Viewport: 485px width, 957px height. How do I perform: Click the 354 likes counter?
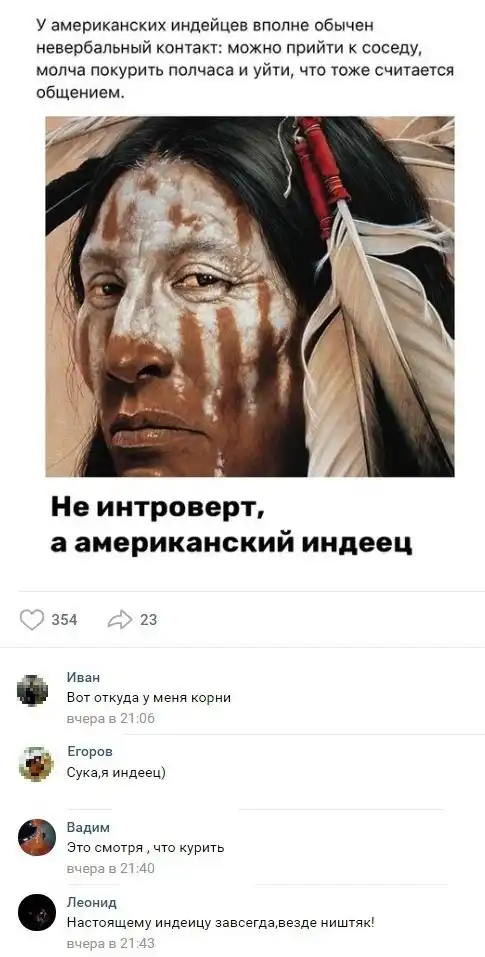(x=64, y=619)
